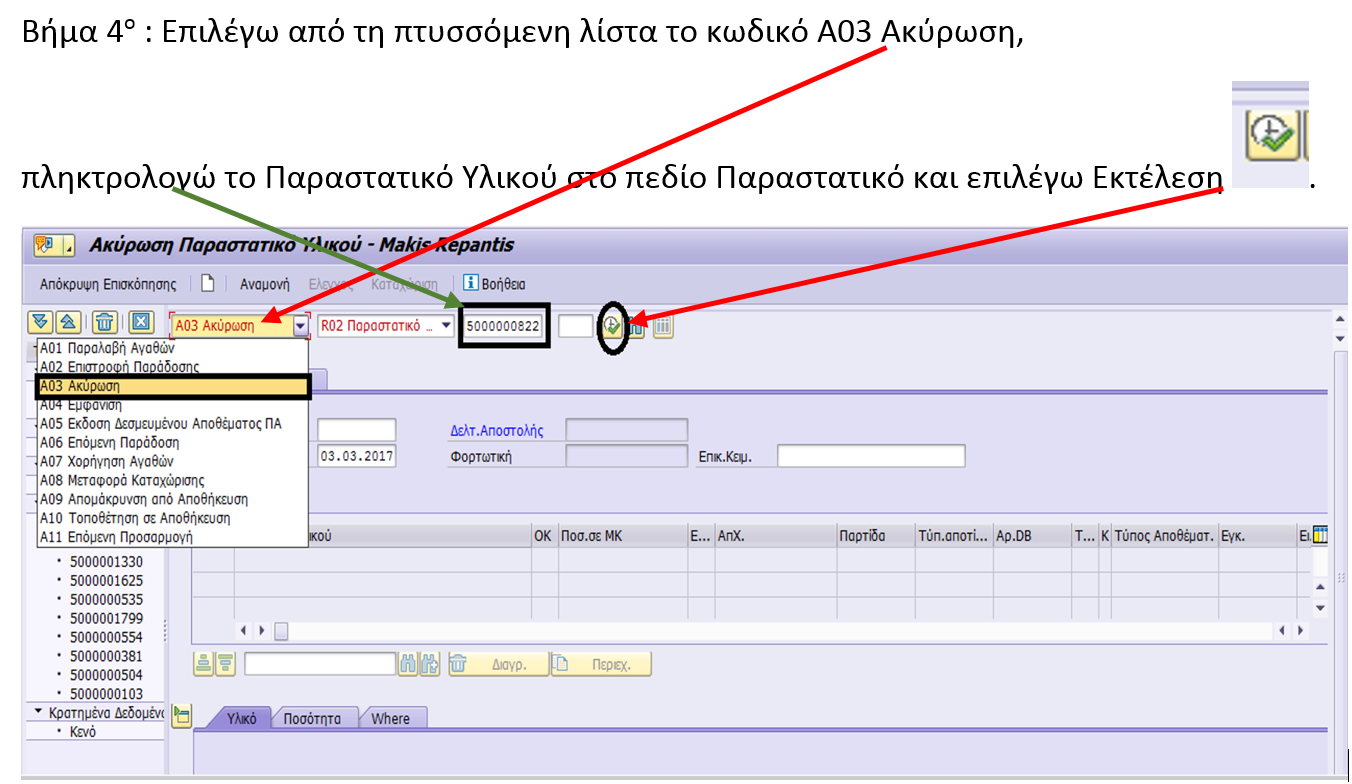Select A05 Έκδοση Δεσμευμένου Αποθέματος ΠΑ
Image resolution: width=1352 pixels, height=784 pixels.
[170, 424]
